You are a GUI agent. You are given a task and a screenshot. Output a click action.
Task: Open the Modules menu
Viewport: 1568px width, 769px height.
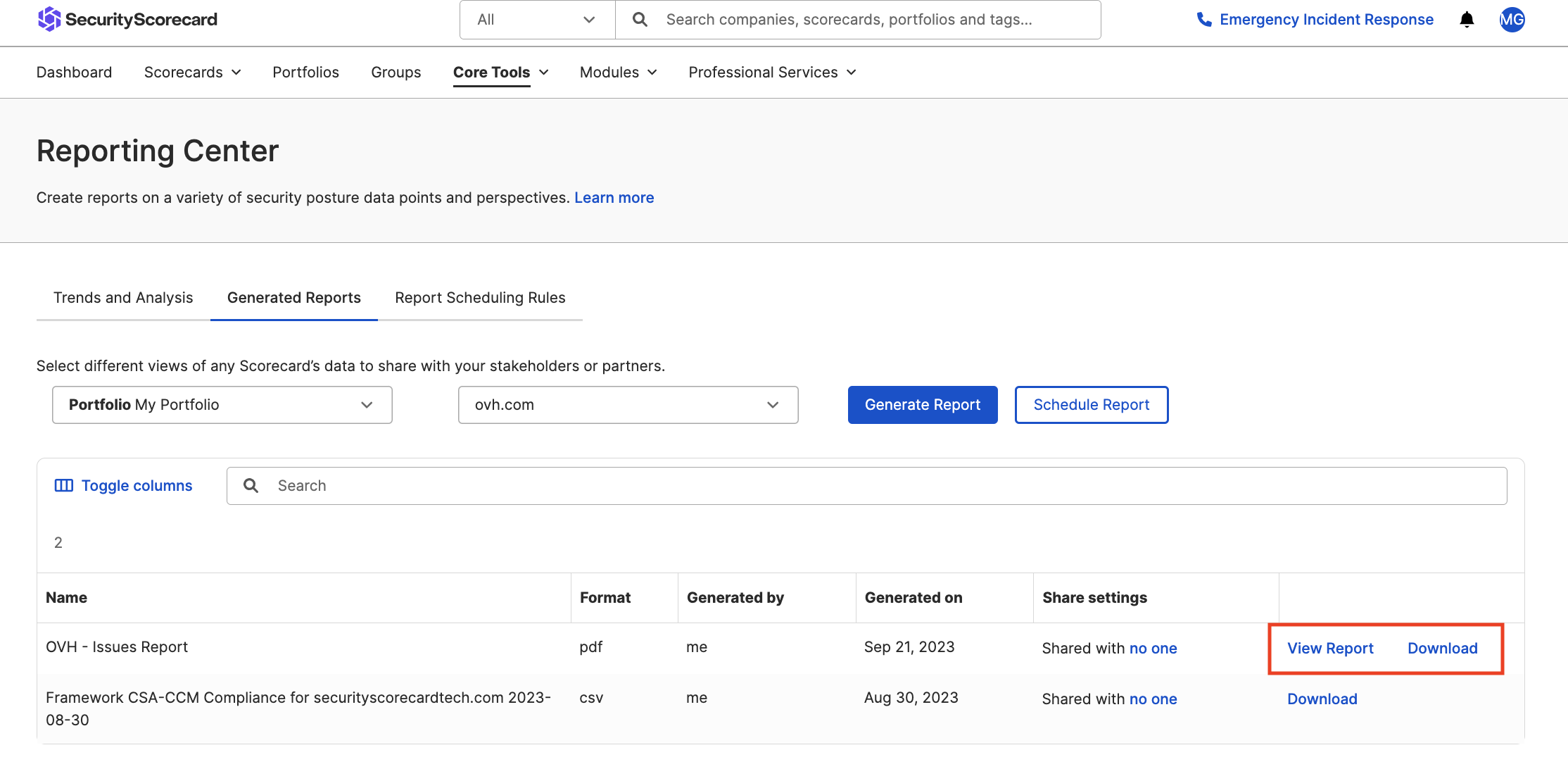[617, 72]
